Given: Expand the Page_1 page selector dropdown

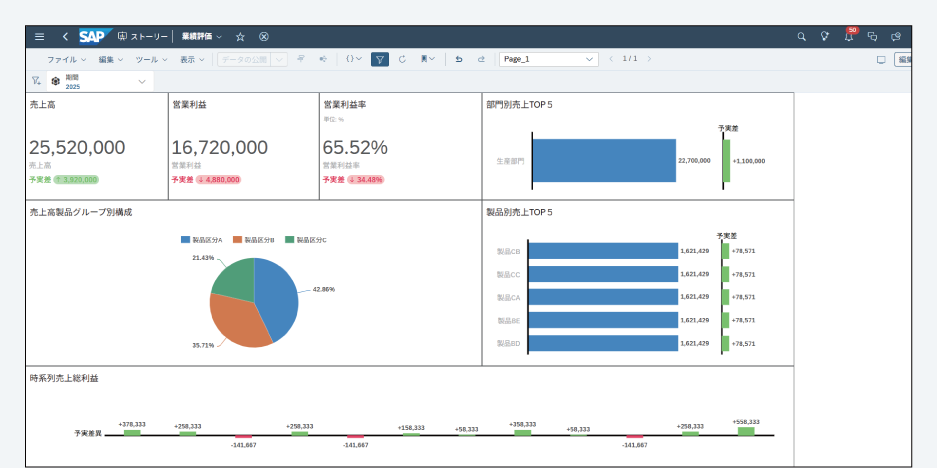Looking at the screenshot, I should pyautogui.click(x=591, y=59).
